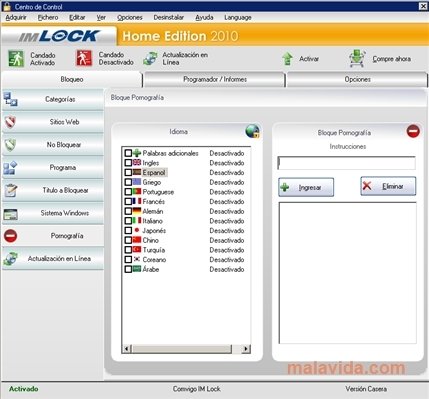Image resolution: width=429 pixels, height=399 pixels.
Task: Enable the Espanol language checkbox
Action: (128, 173)
